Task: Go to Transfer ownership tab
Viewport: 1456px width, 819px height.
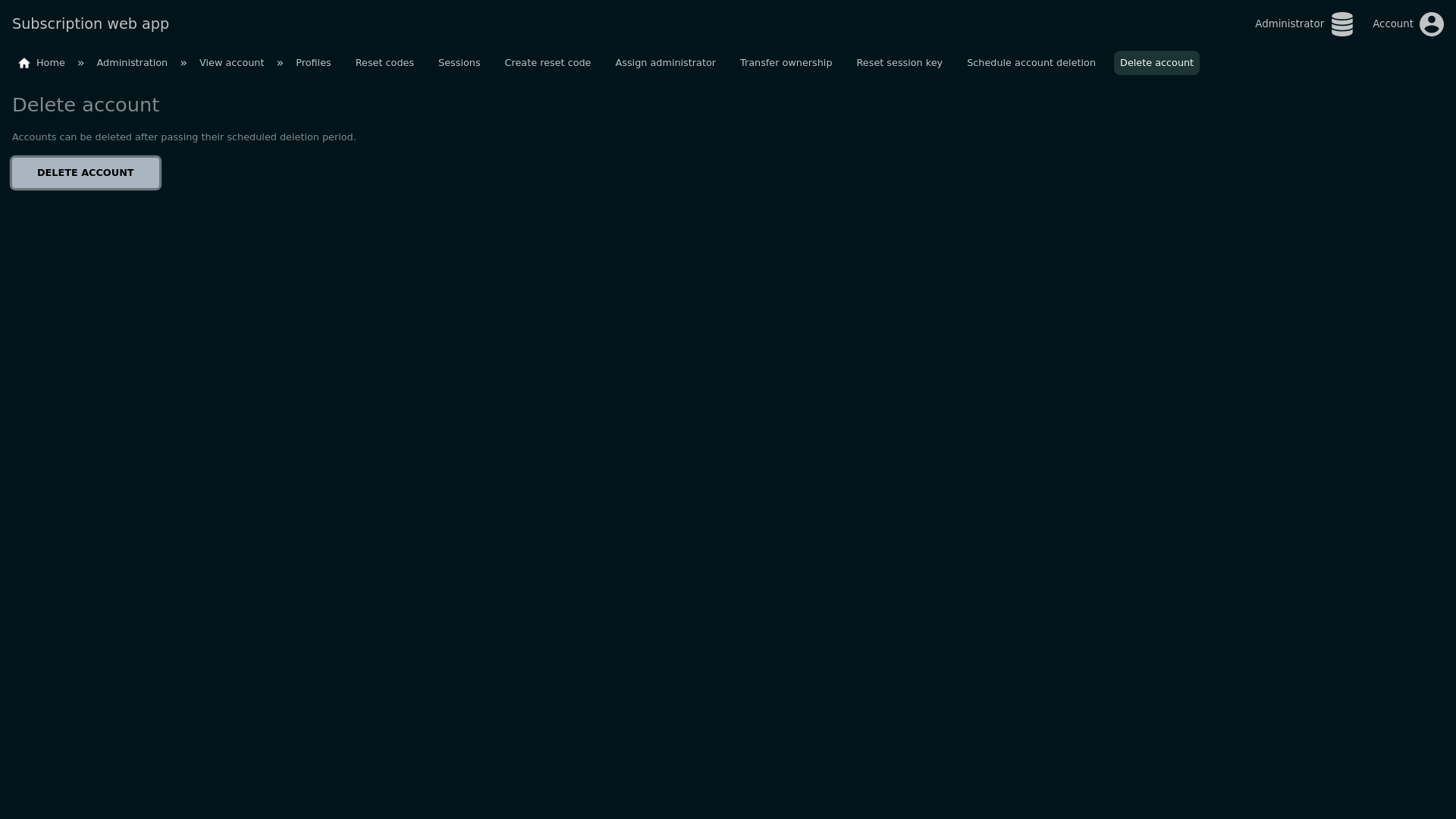Action: click(786, 63)
